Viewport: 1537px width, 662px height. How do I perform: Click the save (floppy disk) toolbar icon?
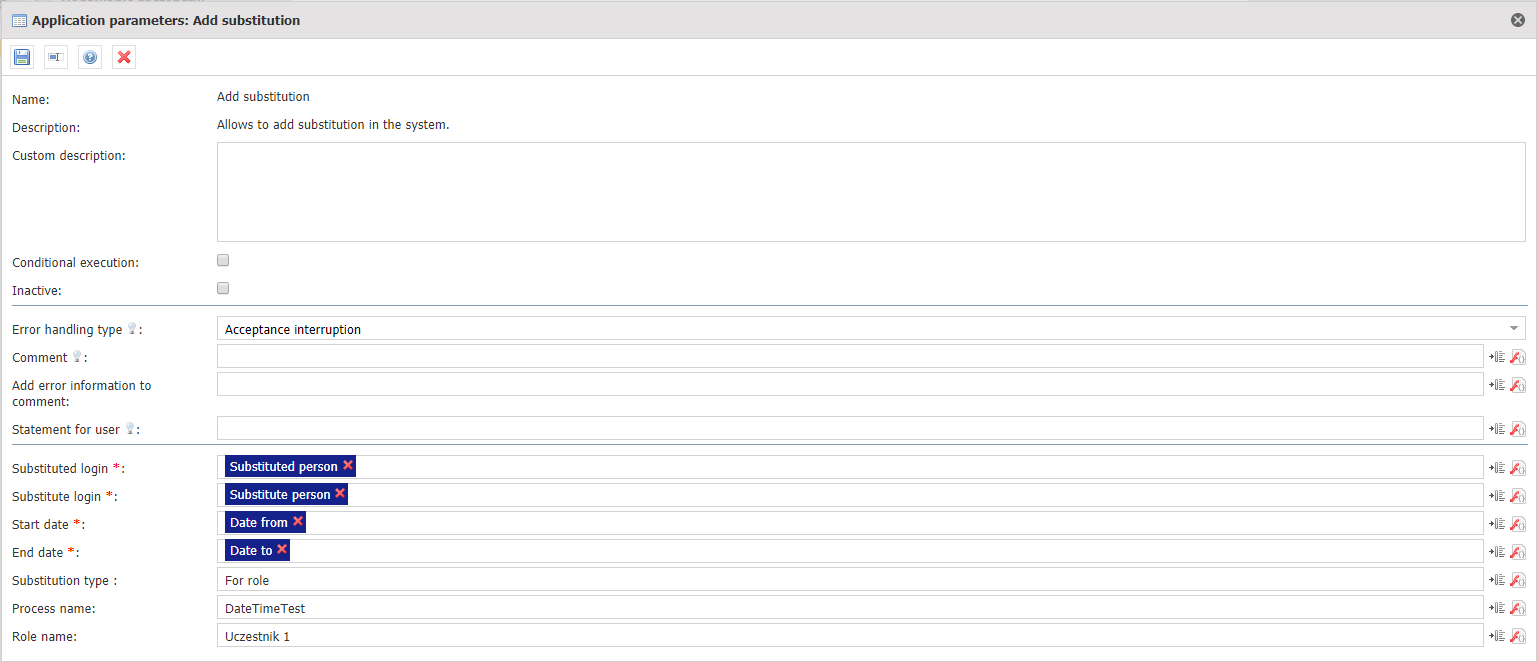[x=22, y=58]
